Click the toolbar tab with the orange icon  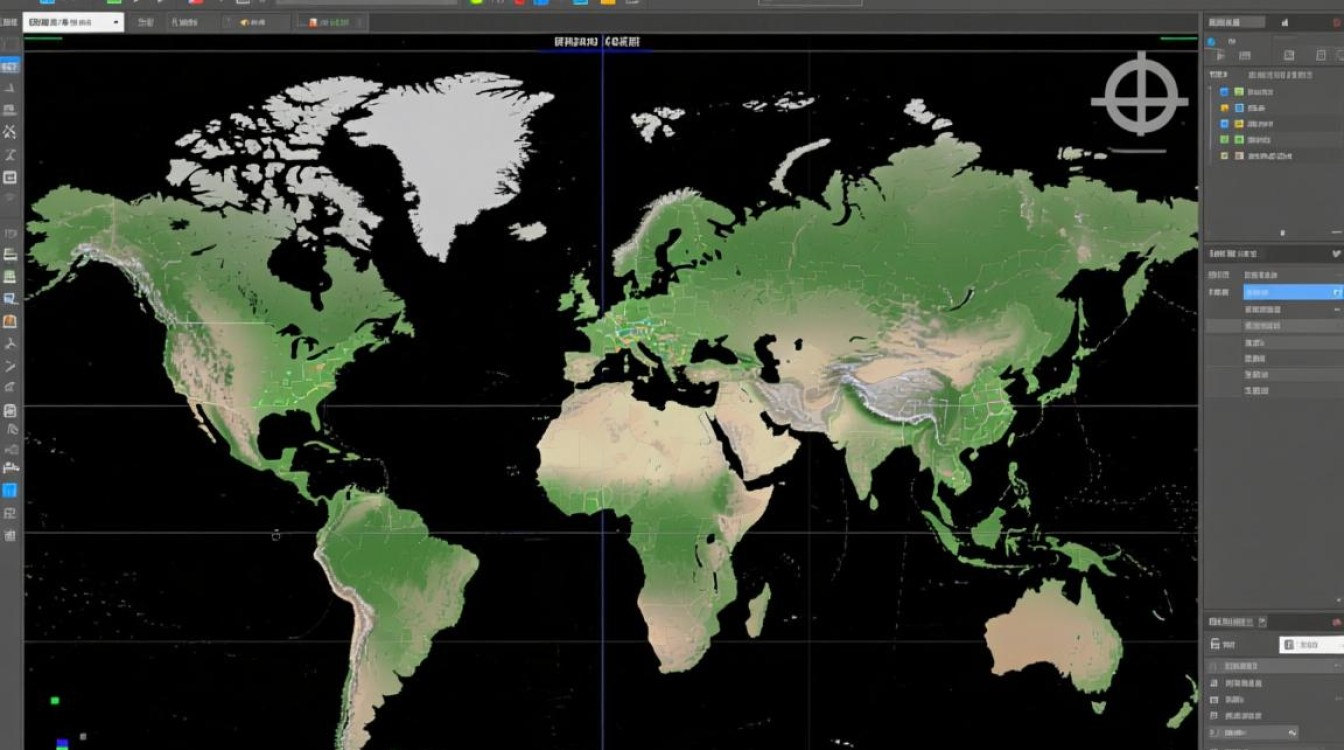(256, 22)
